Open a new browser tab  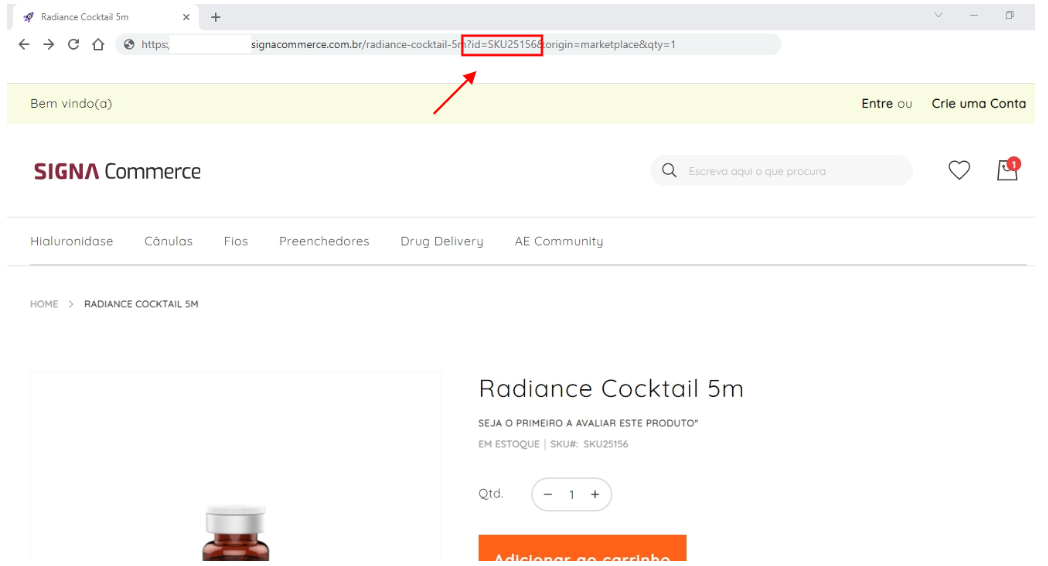point(215,17)
